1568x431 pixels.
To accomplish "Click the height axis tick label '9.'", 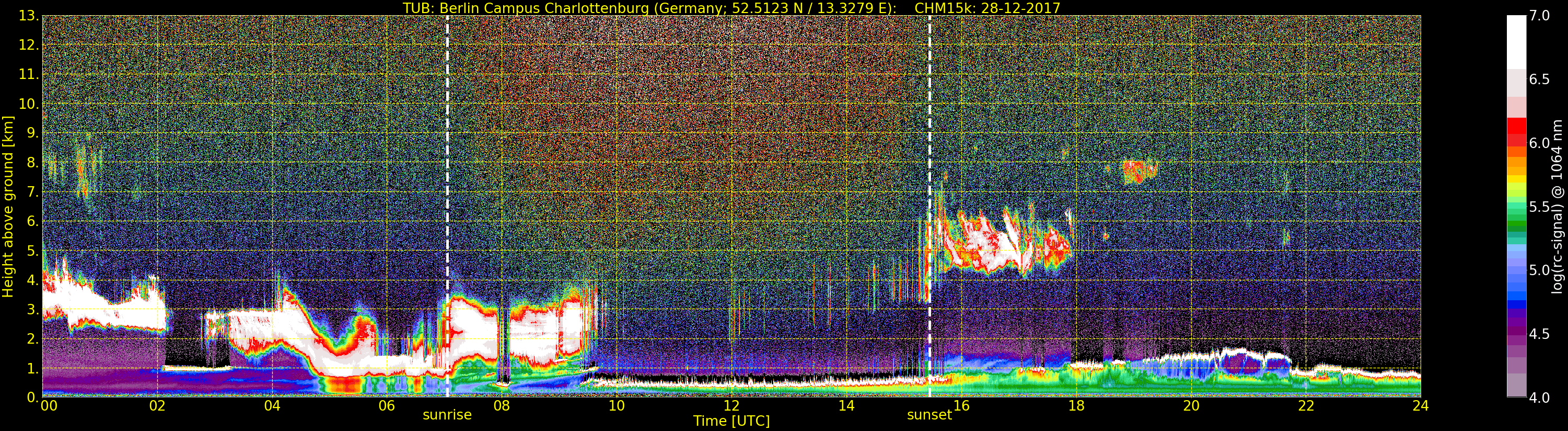I will click(32, 133).
